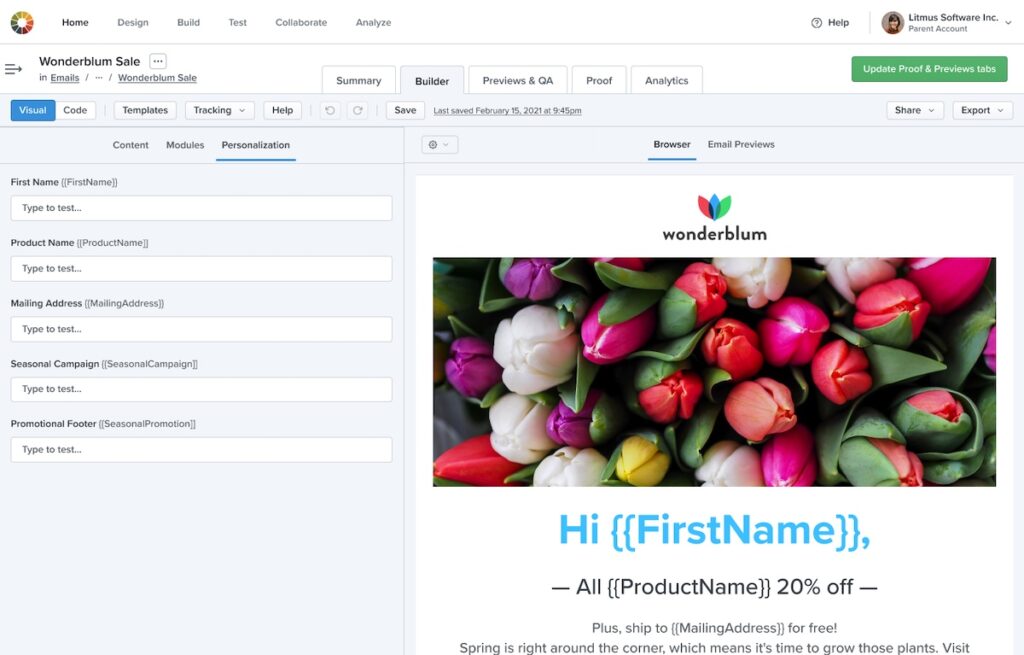Open the Analytics tab
1024x655 pixels.
coord(666,80)
